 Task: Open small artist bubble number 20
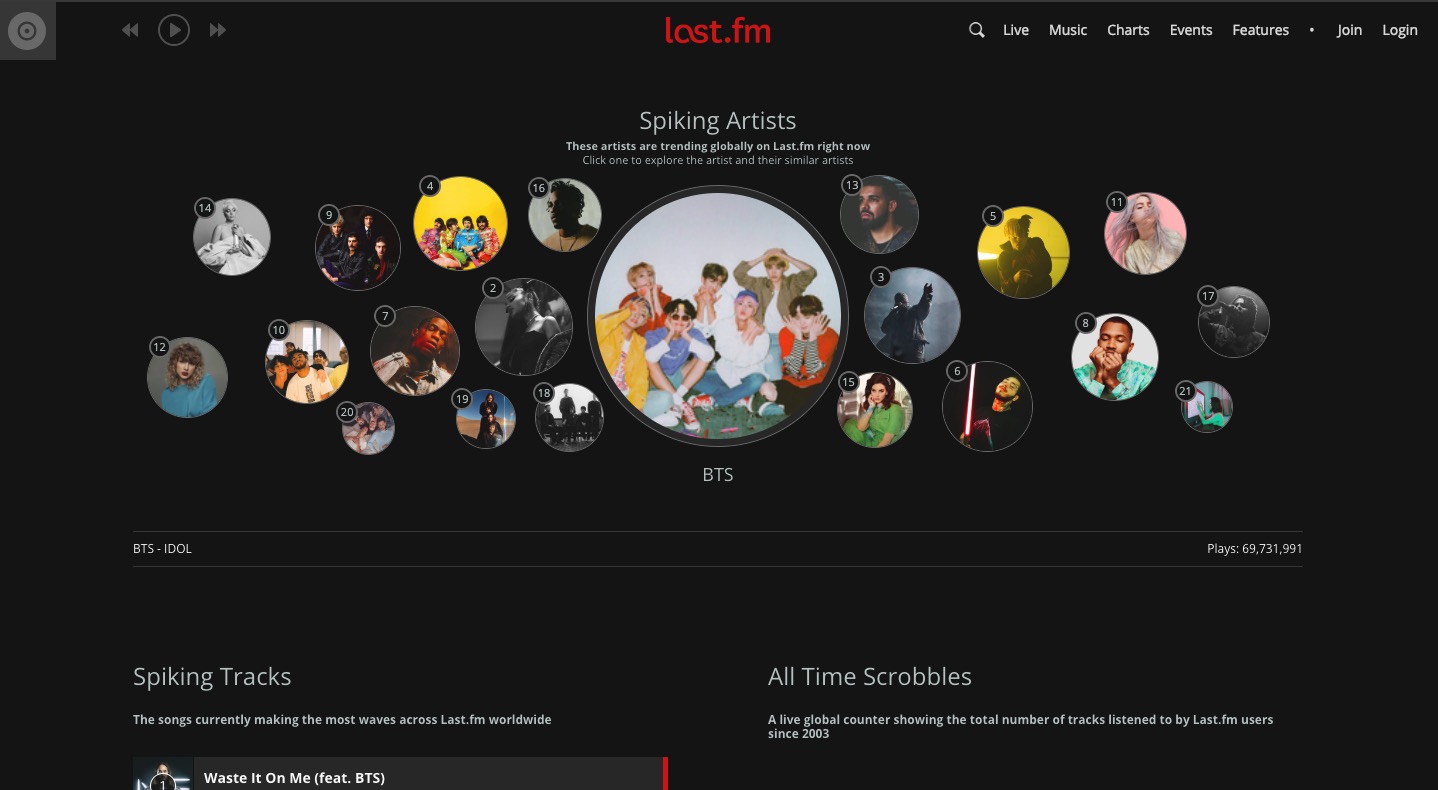(x=368, y=428)
